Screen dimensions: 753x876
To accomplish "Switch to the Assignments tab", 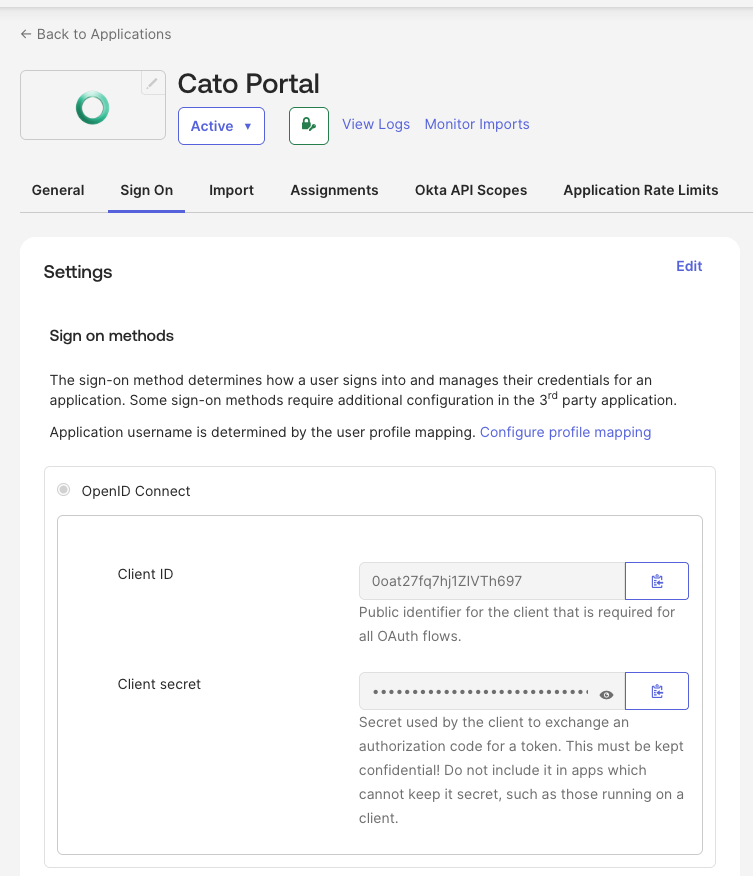I will pyautogui.click(x=332, y=190).
